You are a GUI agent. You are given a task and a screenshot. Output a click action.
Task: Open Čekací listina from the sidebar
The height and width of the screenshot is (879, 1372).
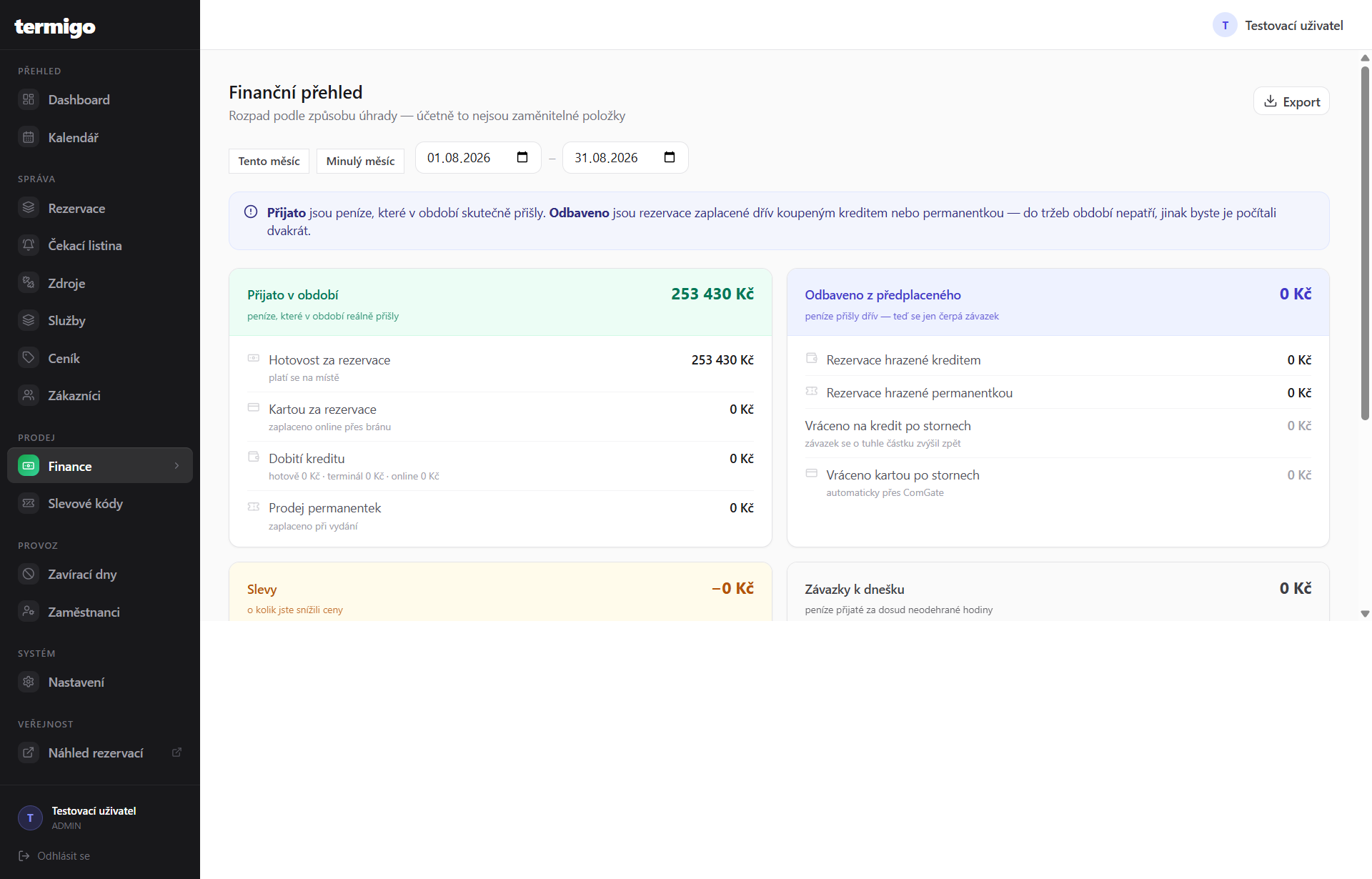click(100, 245)
